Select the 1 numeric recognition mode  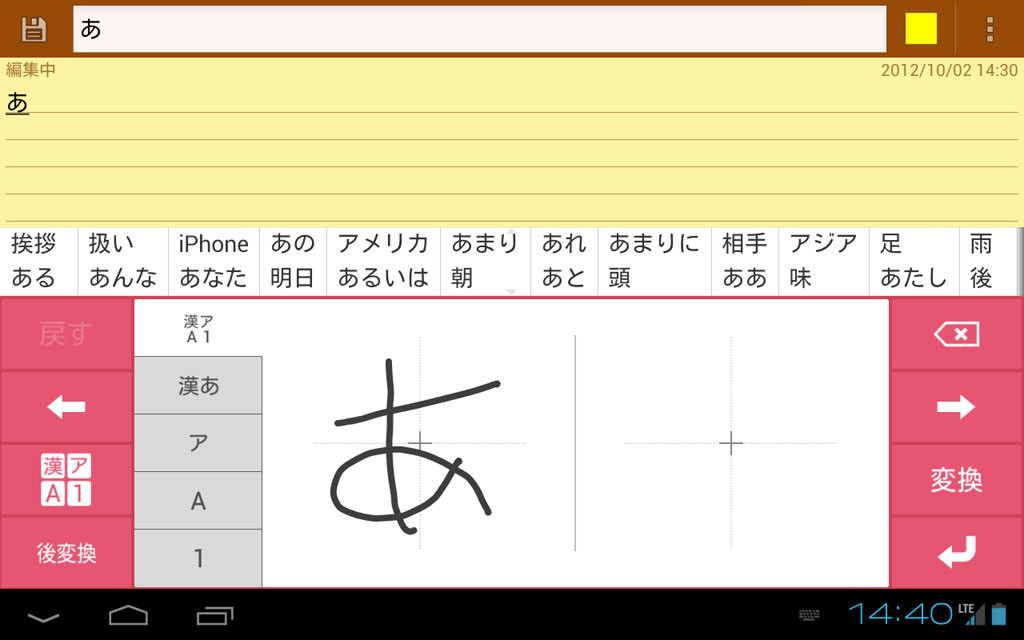coord(199,558)
